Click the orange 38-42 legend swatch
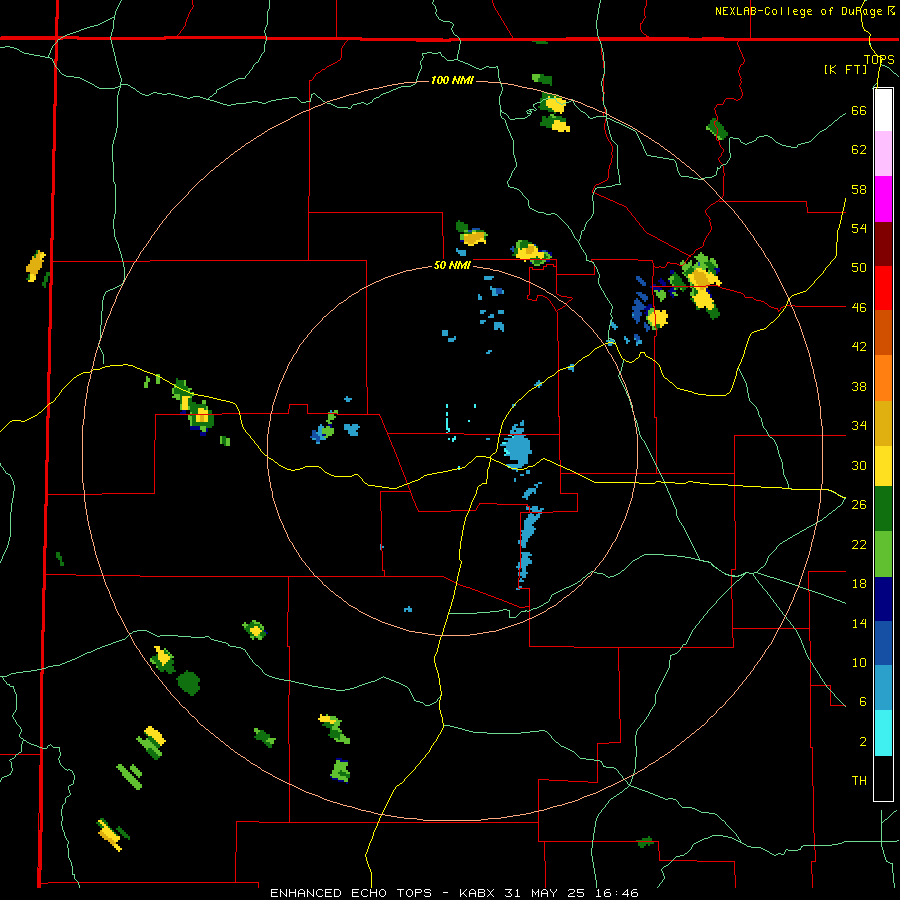 point(883,378)
